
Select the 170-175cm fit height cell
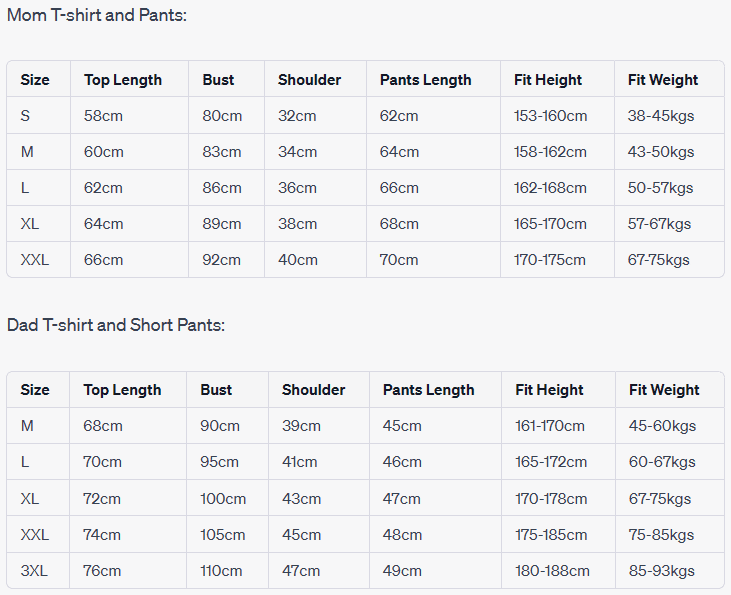550,260
